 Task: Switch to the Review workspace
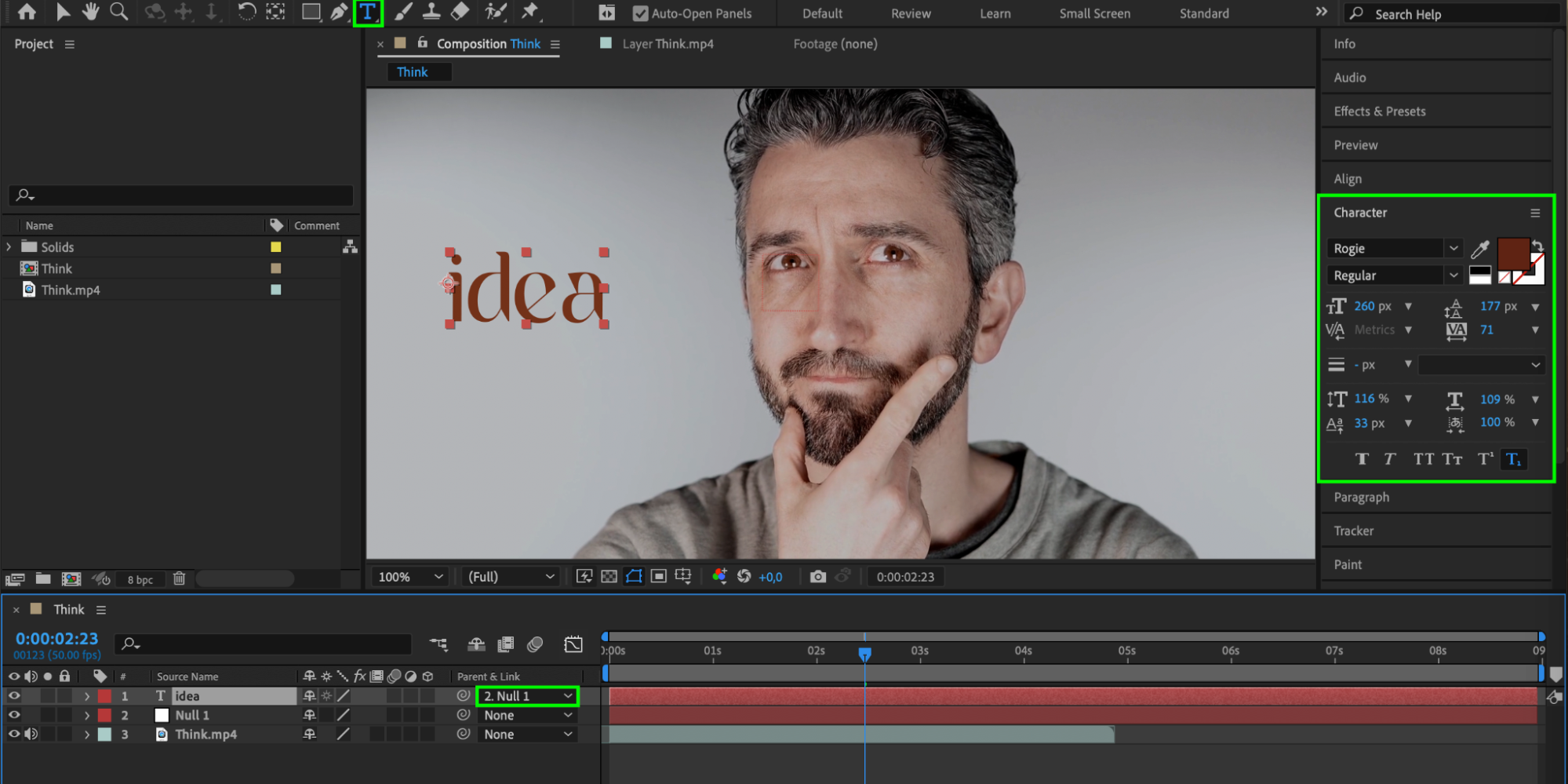point(910,13)
